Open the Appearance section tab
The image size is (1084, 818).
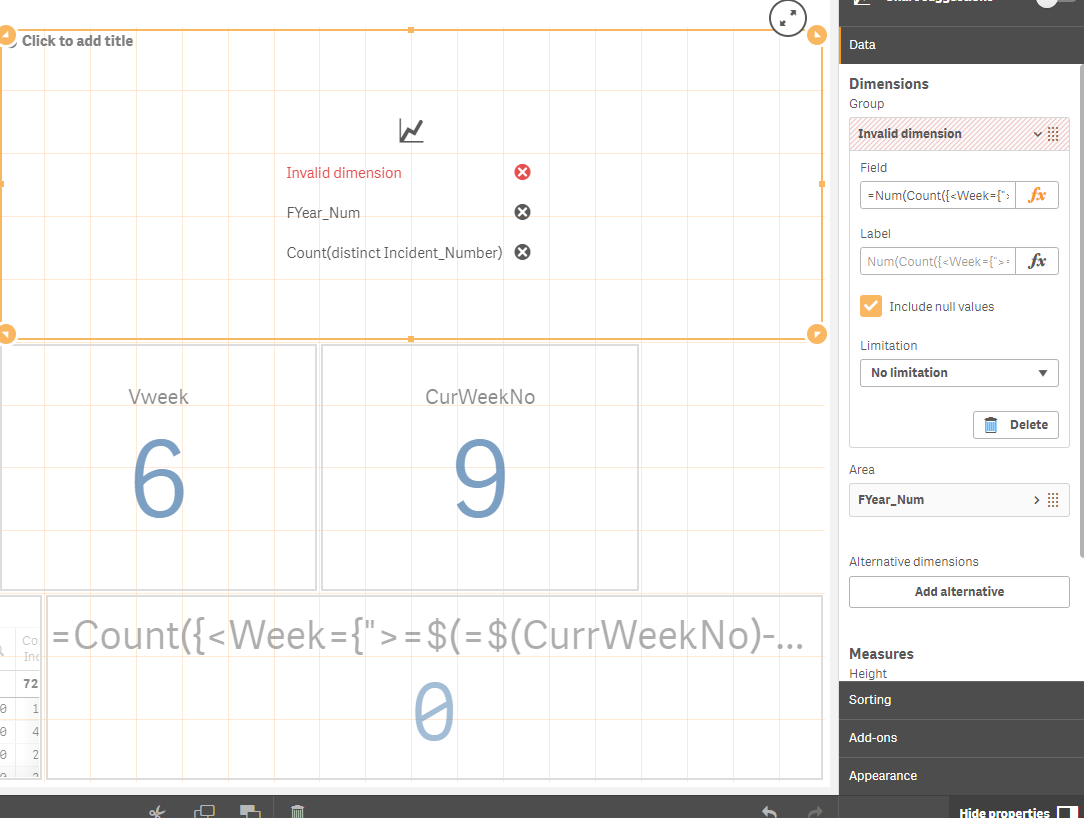coord(961,776)
